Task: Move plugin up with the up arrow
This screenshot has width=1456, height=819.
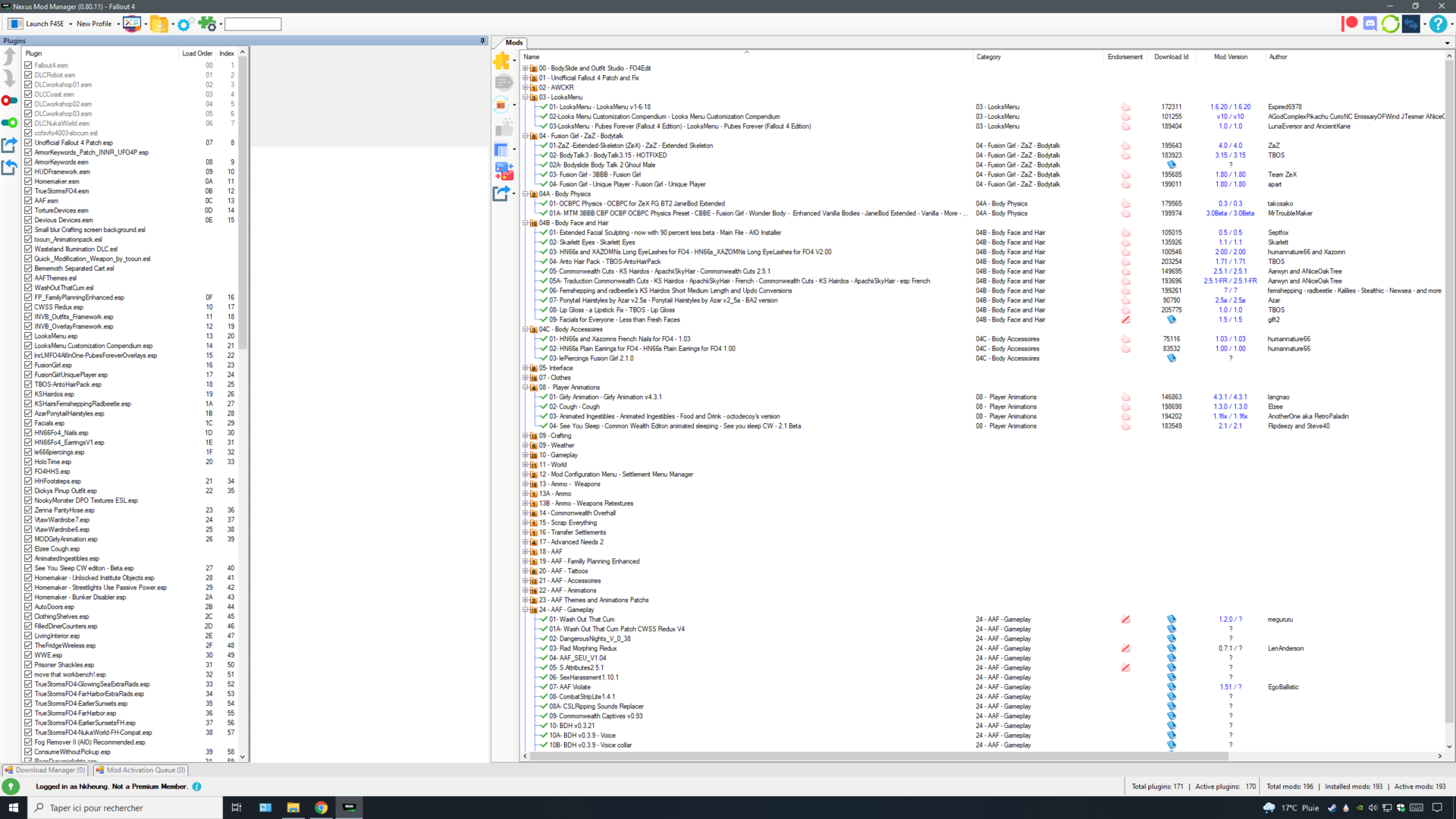Action: click(x=9, y=56)
